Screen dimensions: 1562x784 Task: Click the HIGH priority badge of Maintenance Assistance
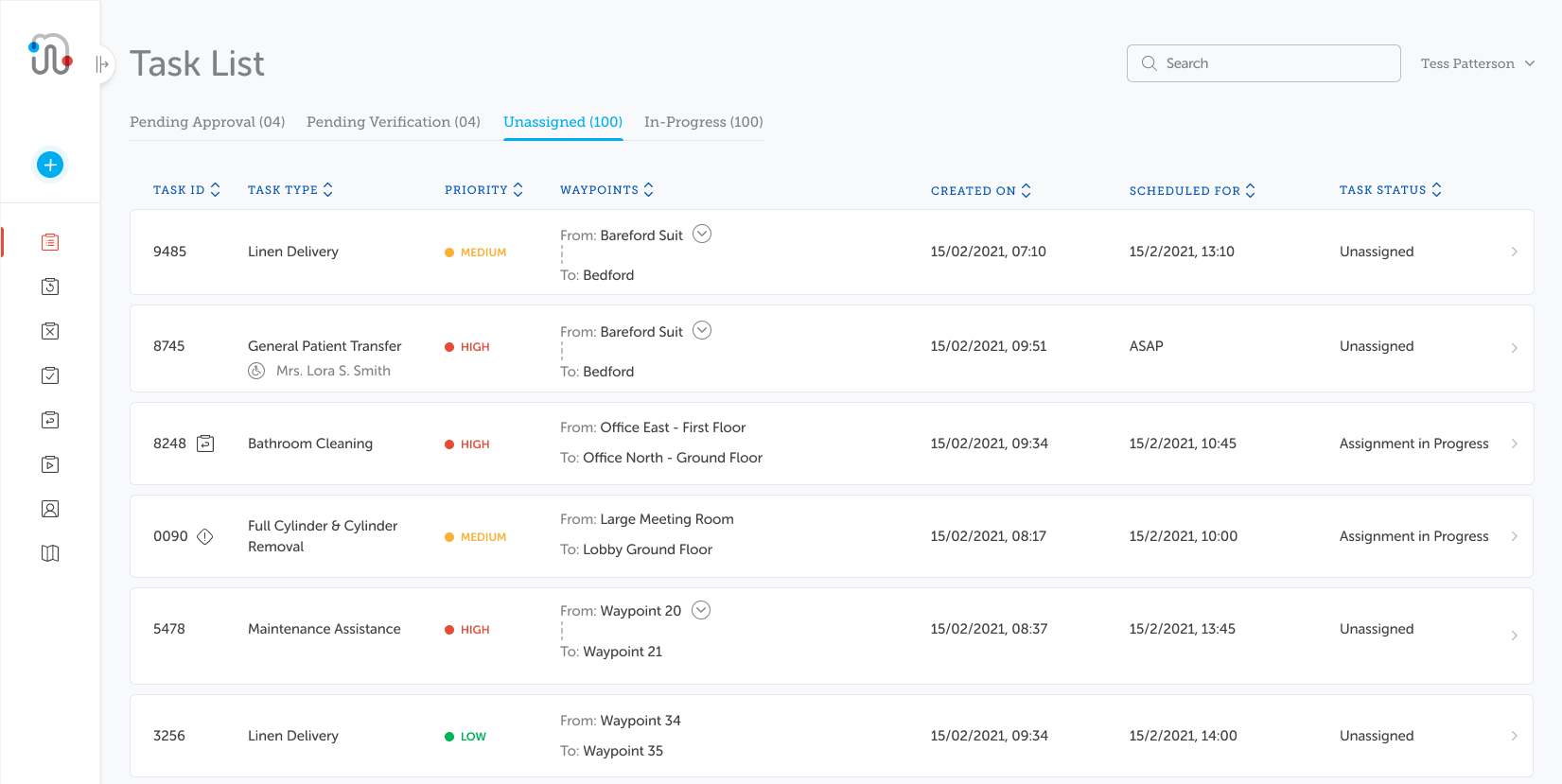coord(467,630)
